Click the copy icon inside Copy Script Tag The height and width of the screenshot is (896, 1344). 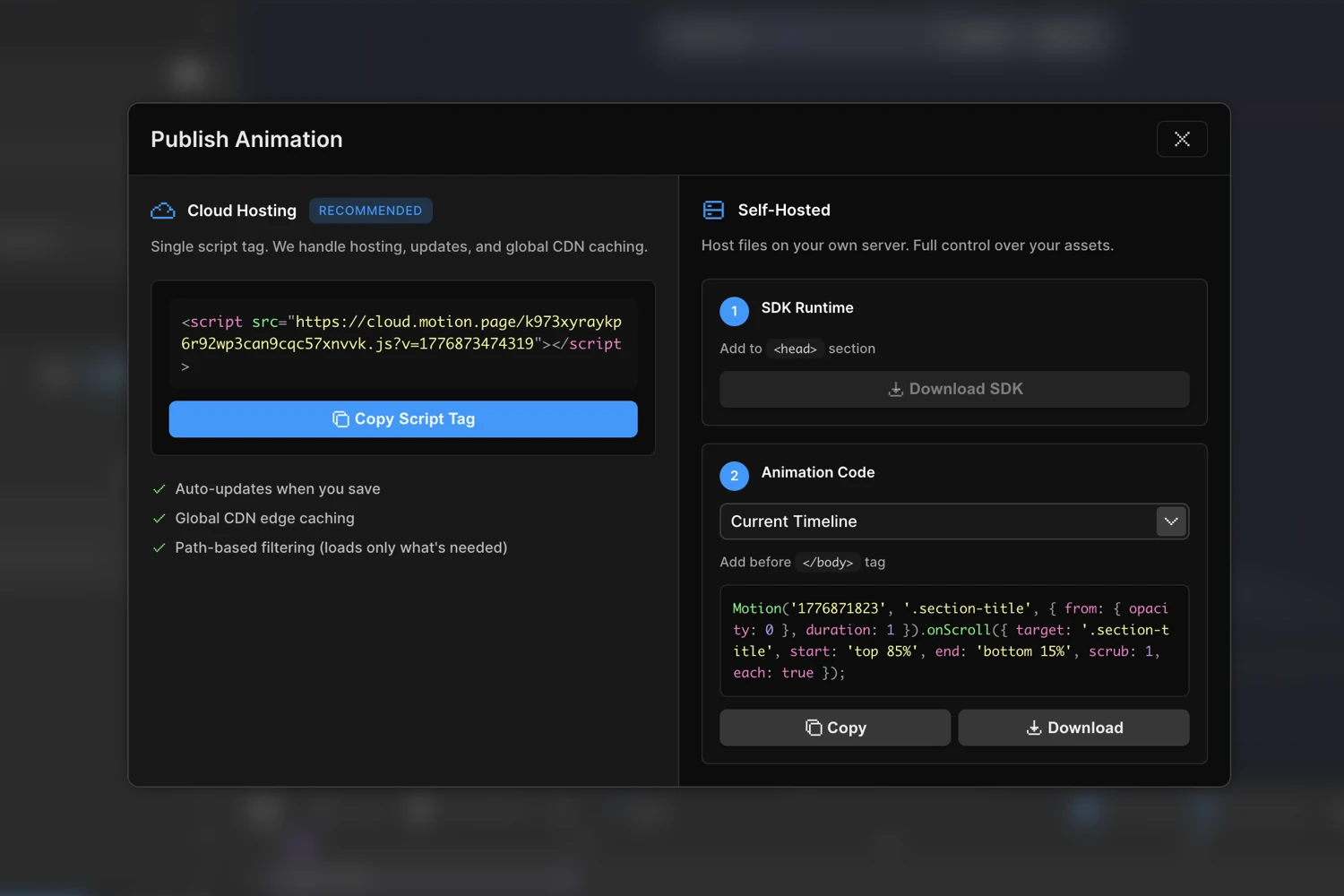(340, 418)
